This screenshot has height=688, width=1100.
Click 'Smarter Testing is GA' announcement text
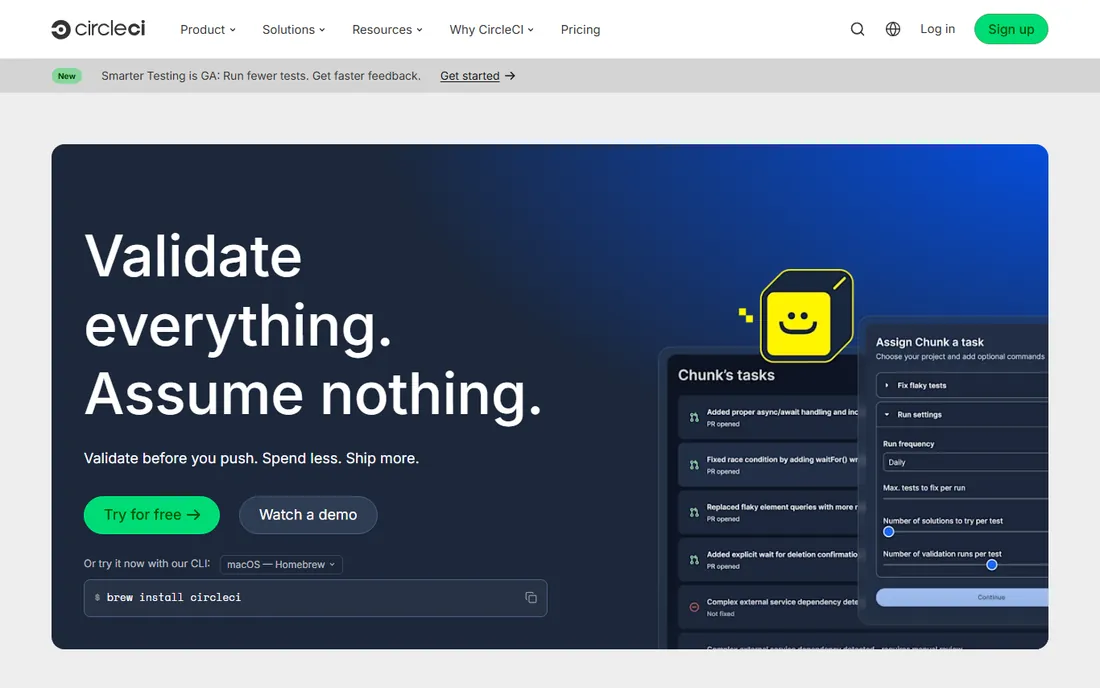coord(261,76)
